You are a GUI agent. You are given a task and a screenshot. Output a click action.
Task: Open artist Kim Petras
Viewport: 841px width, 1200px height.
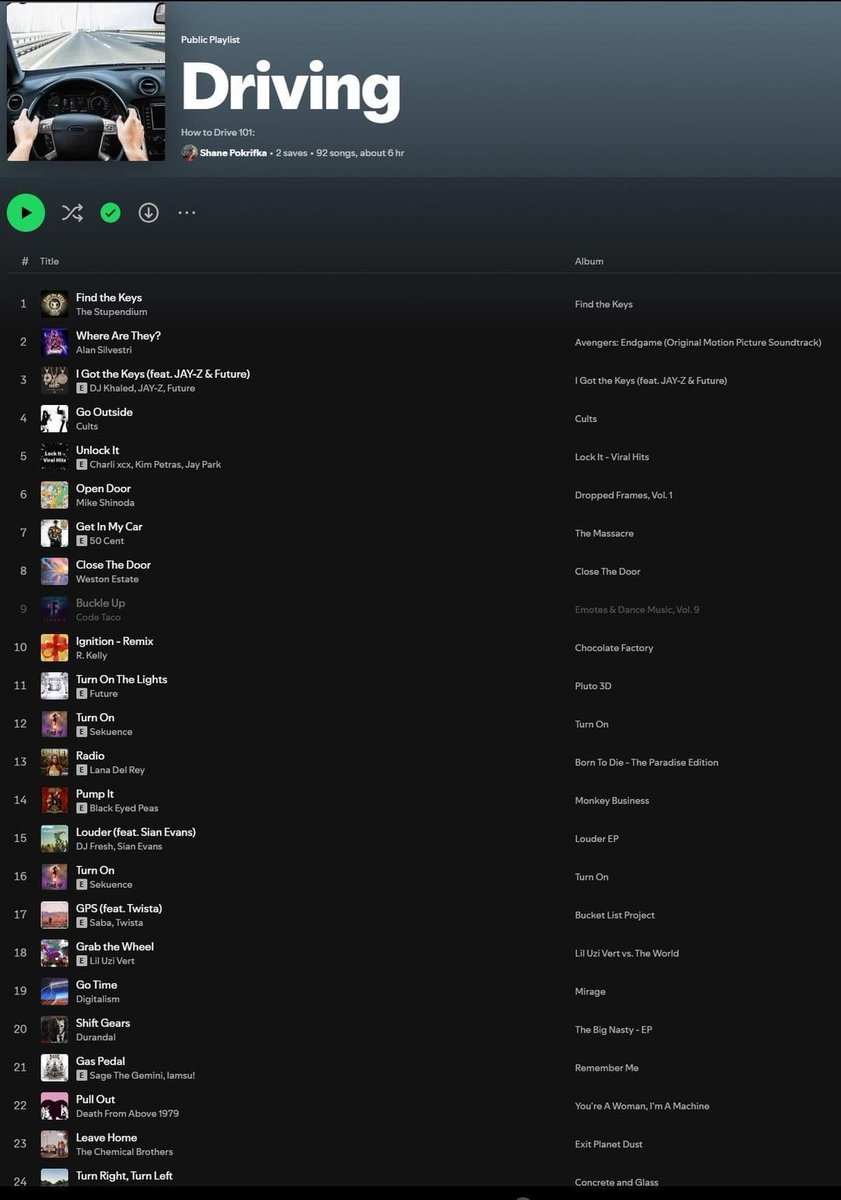[158, 465]
